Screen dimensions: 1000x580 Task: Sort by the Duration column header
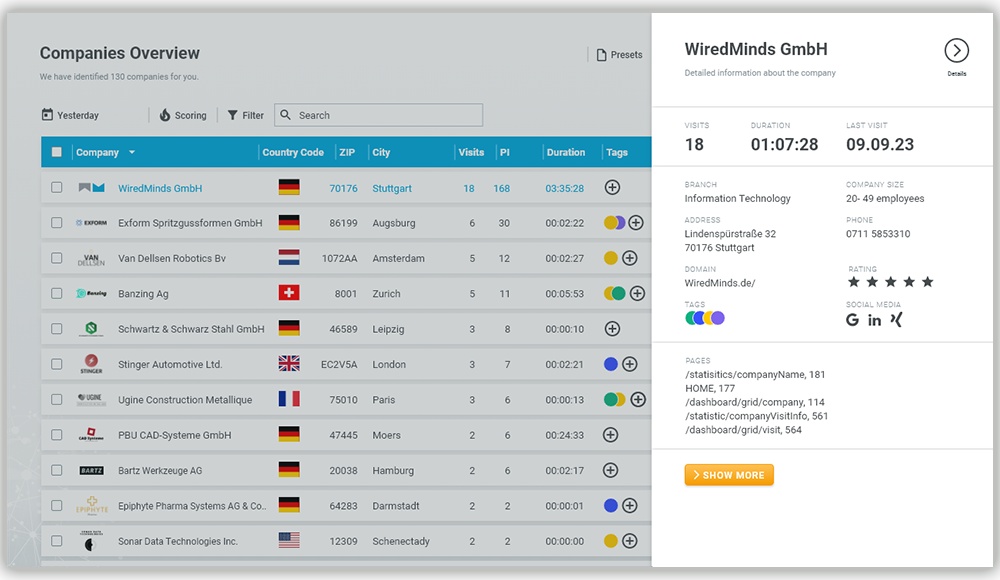pos(566,152)
